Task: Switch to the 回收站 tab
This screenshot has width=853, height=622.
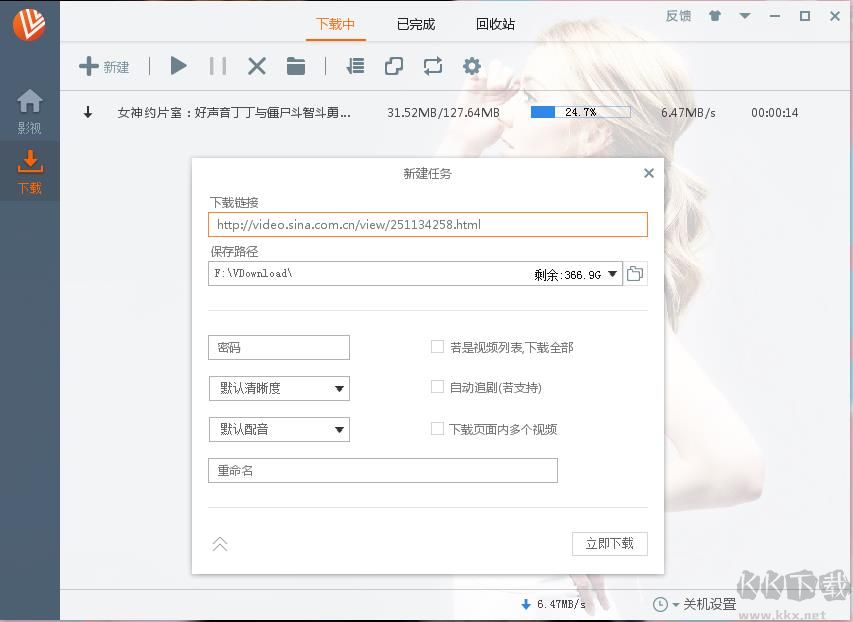Action: point(495,24)
